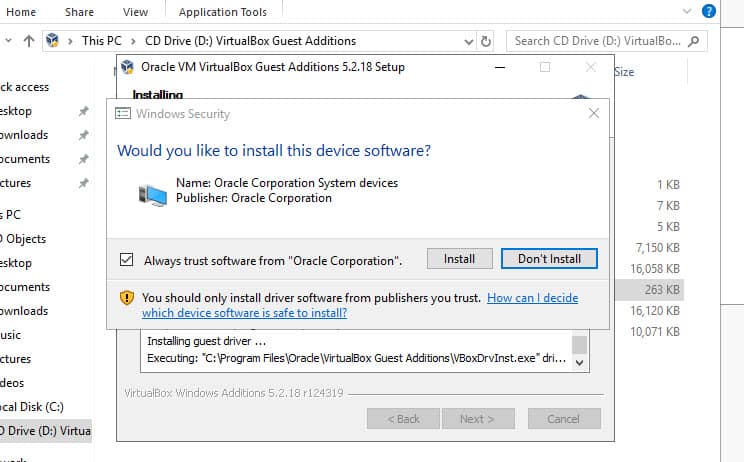
Task: Open the Share ribbon tab
Action: pyautogui.click(x=79, y=12)
